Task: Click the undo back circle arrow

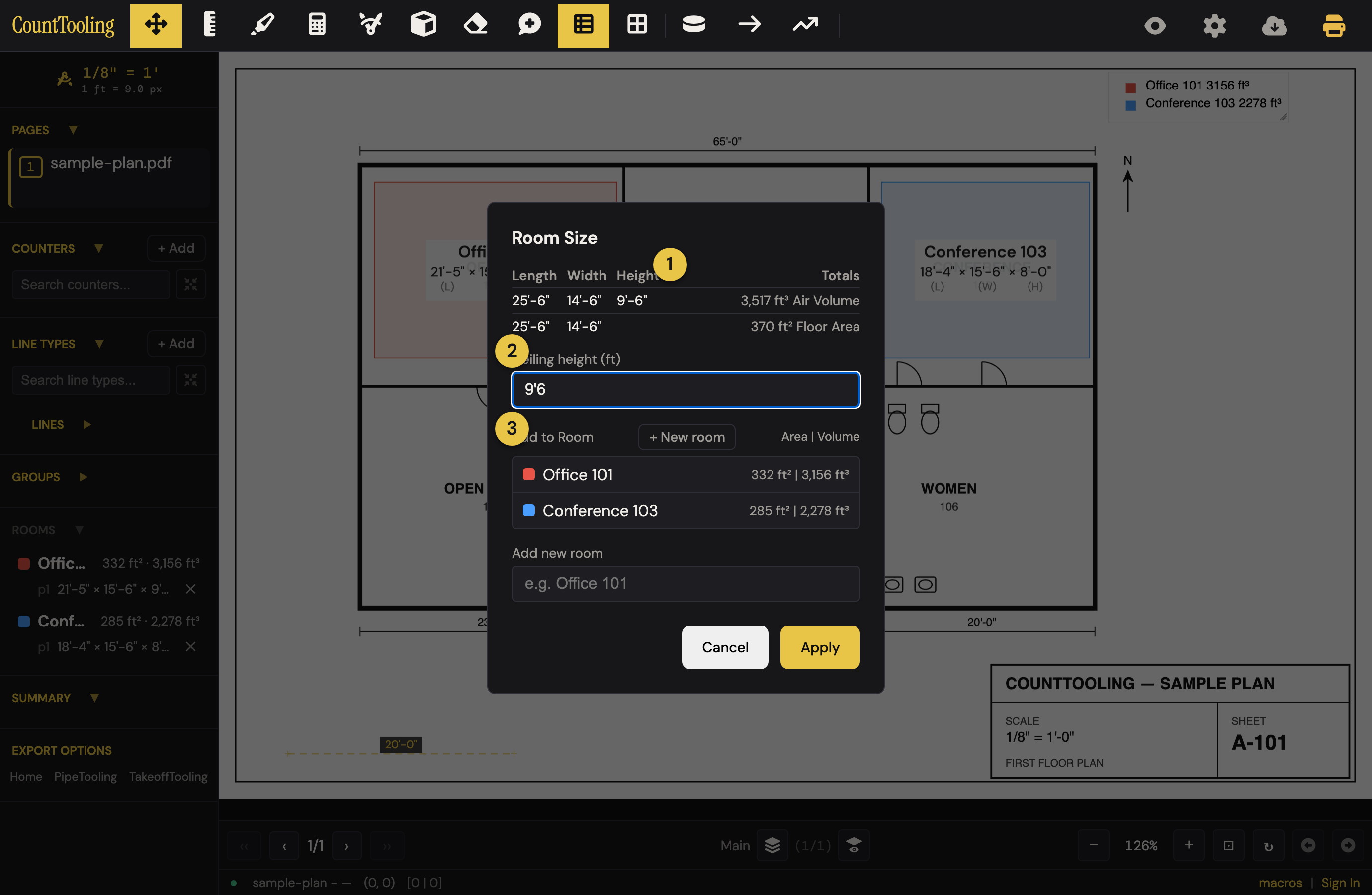Action: [x=1308, y=845]
